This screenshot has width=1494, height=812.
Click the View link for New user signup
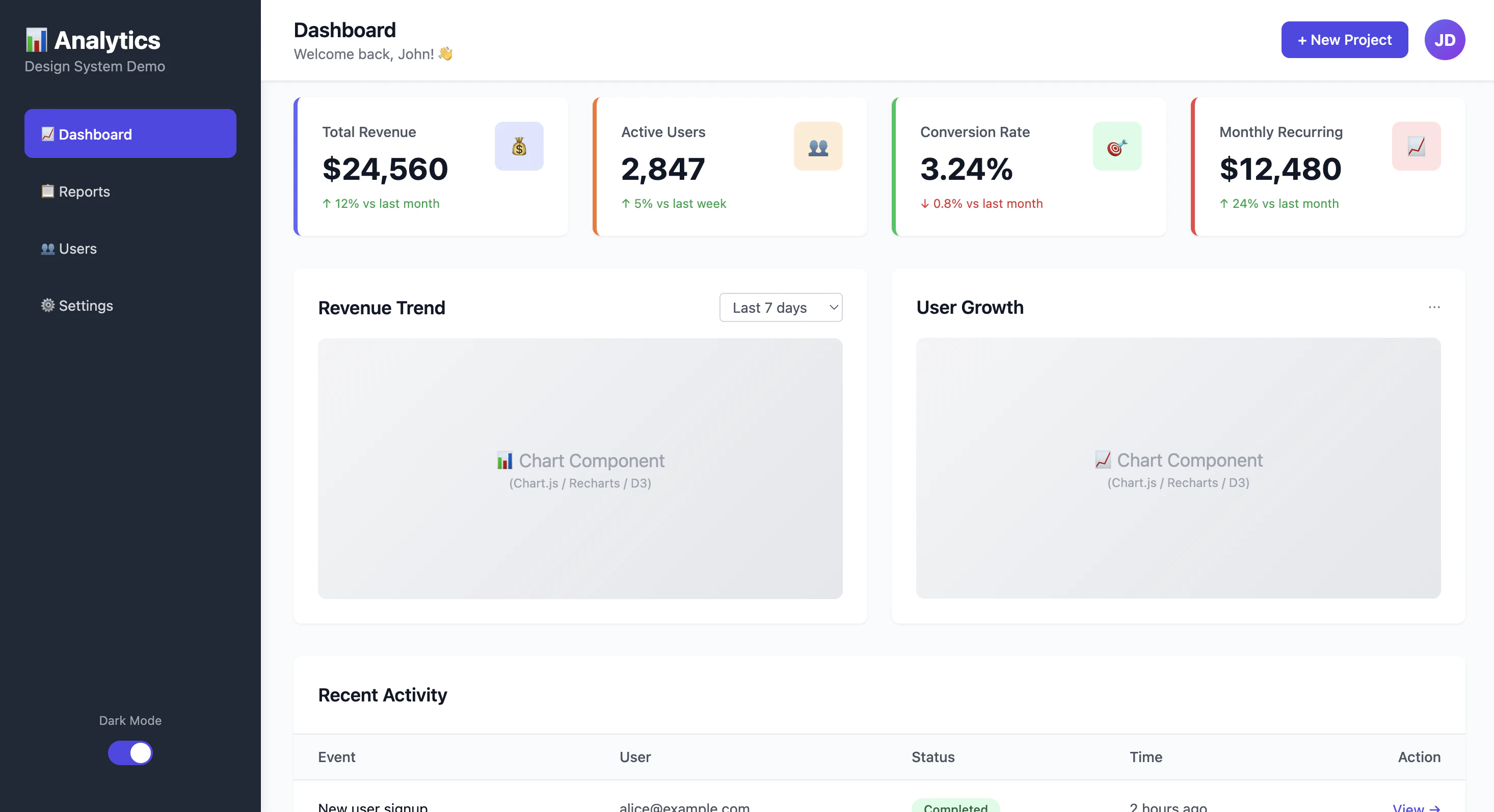(x=1416, y=807)
